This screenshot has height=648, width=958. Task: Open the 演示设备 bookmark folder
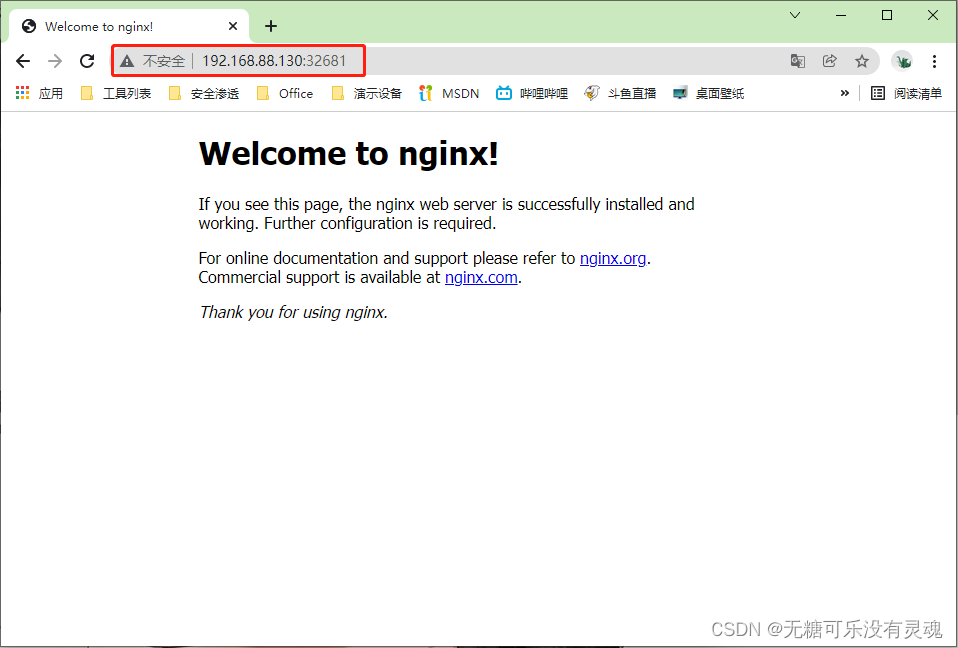(367, 93)
